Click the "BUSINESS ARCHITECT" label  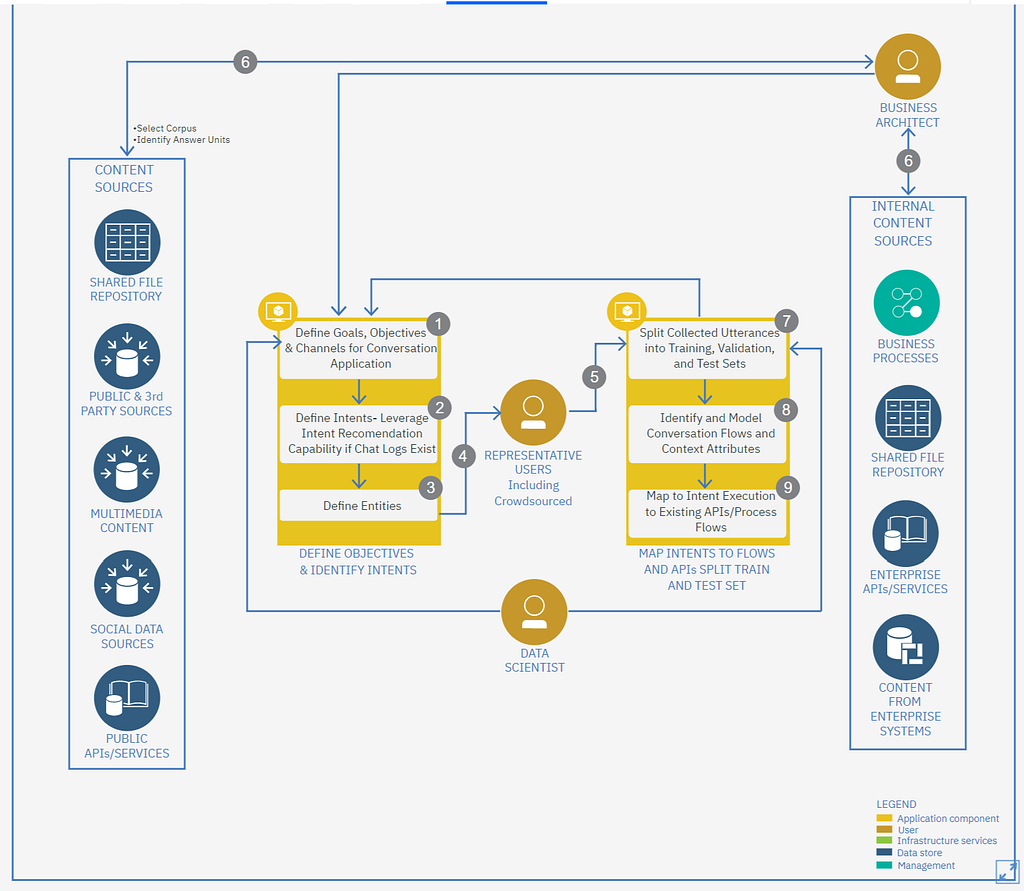908,115
